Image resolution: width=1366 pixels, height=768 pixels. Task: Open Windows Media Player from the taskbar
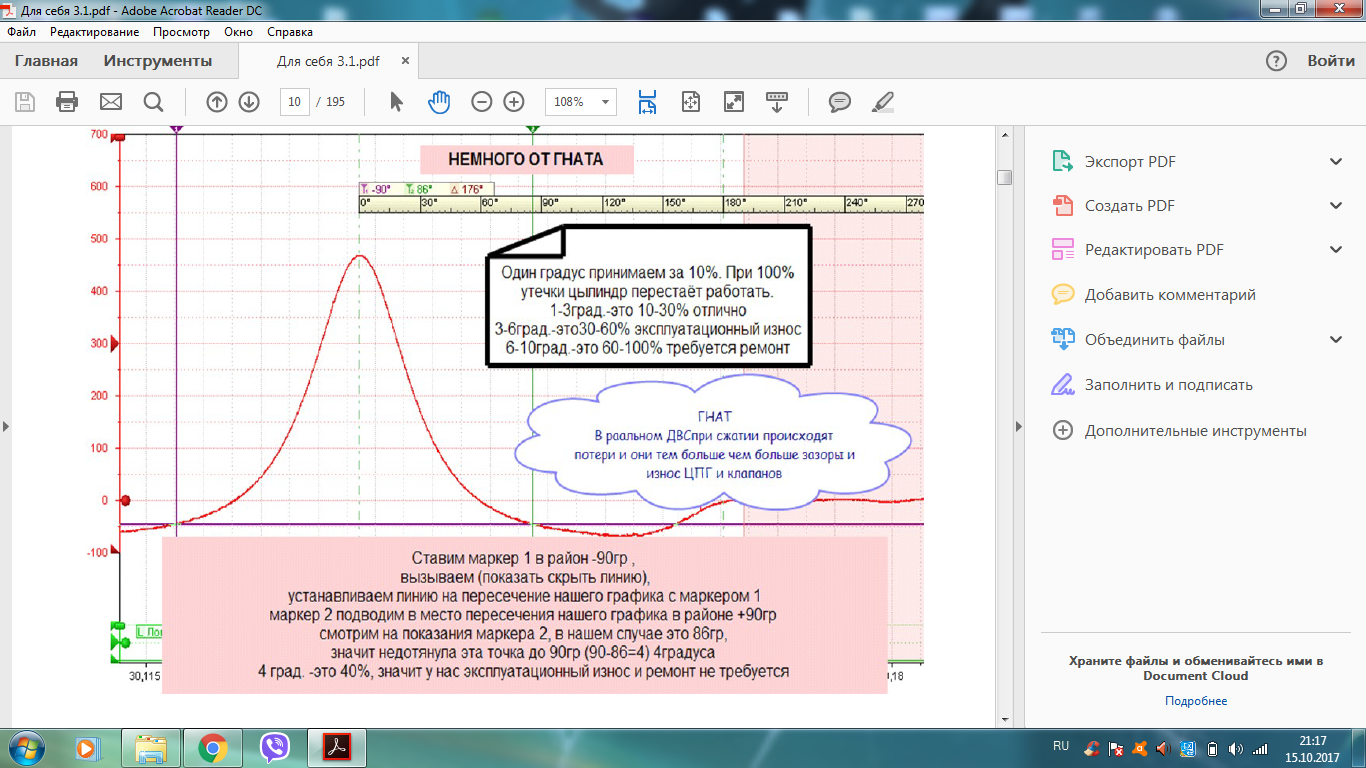coord(87,748)
